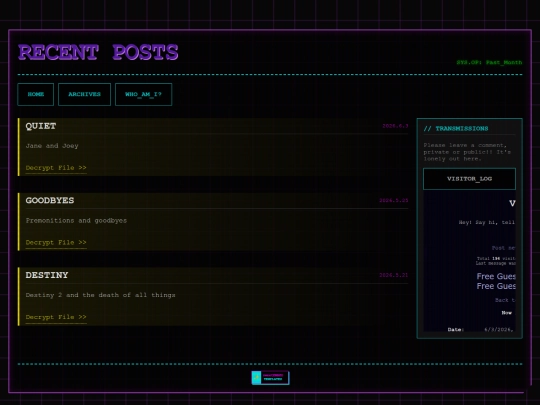Screen dimensions: 540x405
Task: Click the first 'Free Gues' link in guestbook
Action: [496, 276]
